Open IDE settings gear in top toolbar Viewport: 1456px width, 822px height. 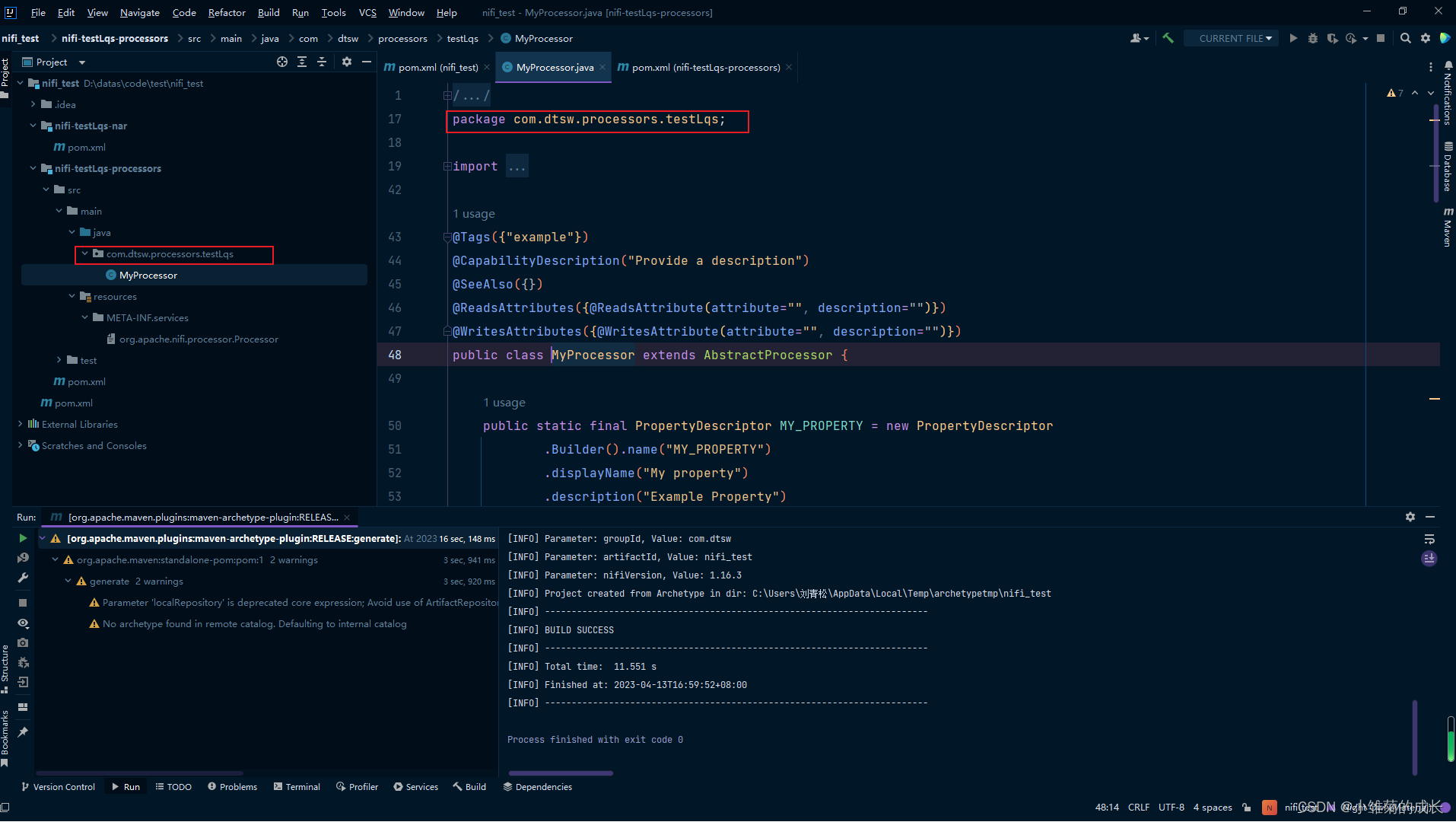tap(1426, 38)
